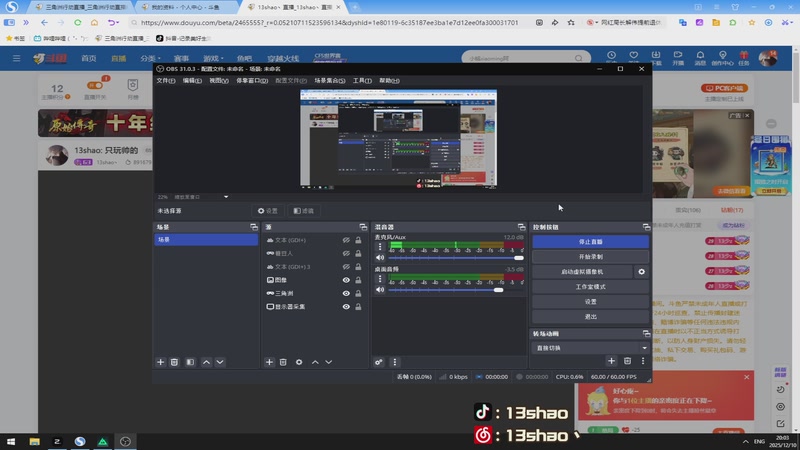The height and width of the screenshot is (450, 800).
Task: Open 麦克风/Aux channel three-dot options
Action: click(380, 246)
